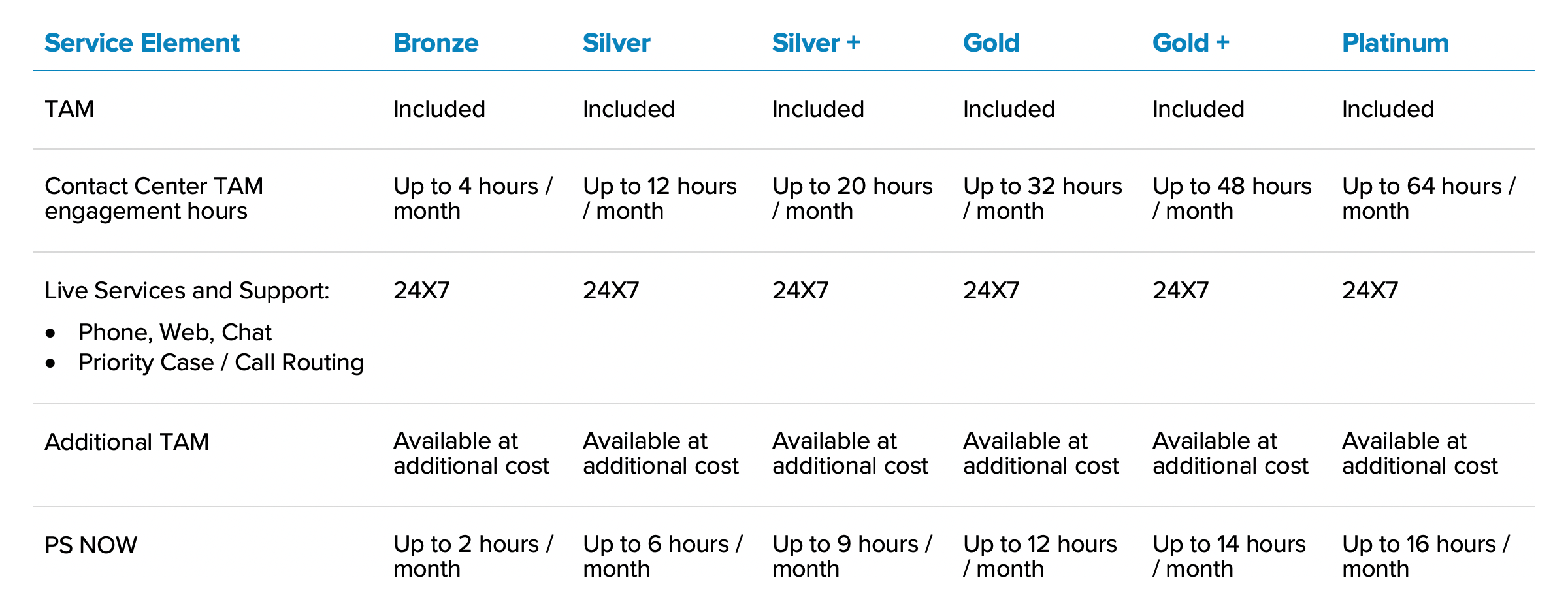Image resolution: width=1568 pixels, height=610 pixels.
Task: Select the Up to 2 hours / month cell
Action: coord(473,556)
